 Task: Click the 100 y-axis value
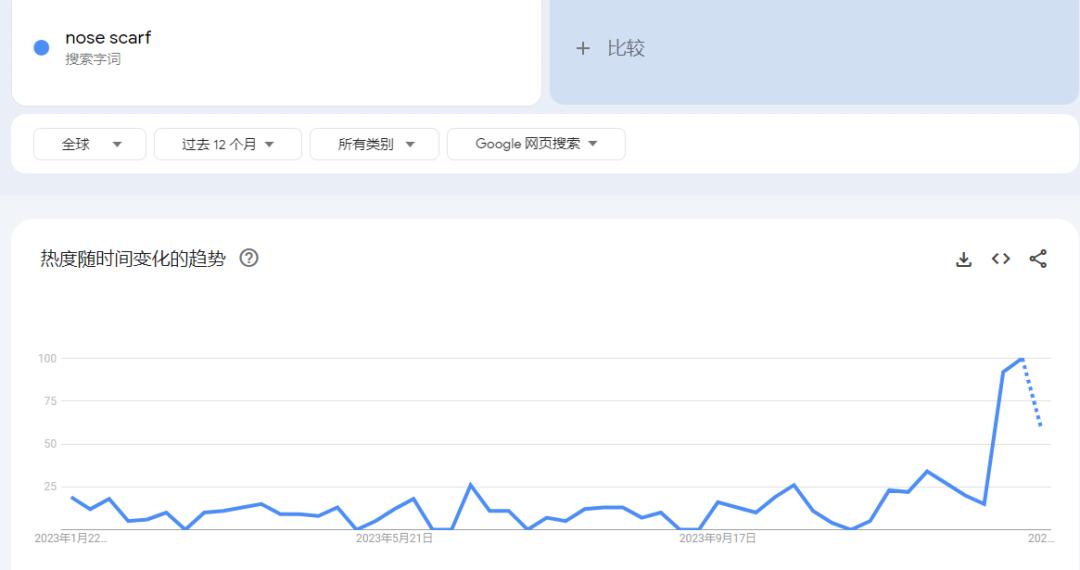pyautogui.click(x=48, y=358)
